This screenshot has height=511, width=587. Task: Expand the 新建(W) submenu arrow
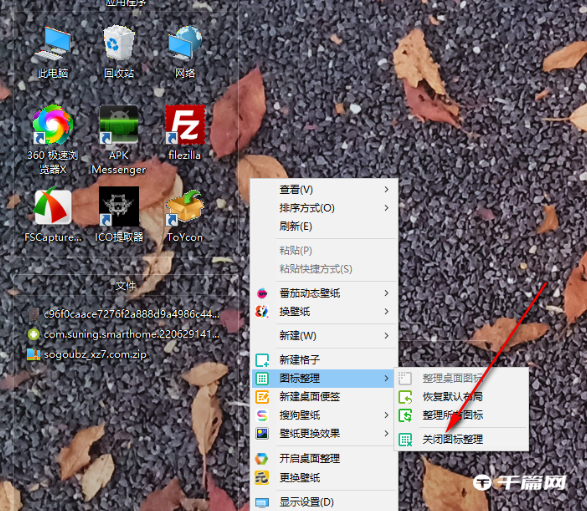386,336
